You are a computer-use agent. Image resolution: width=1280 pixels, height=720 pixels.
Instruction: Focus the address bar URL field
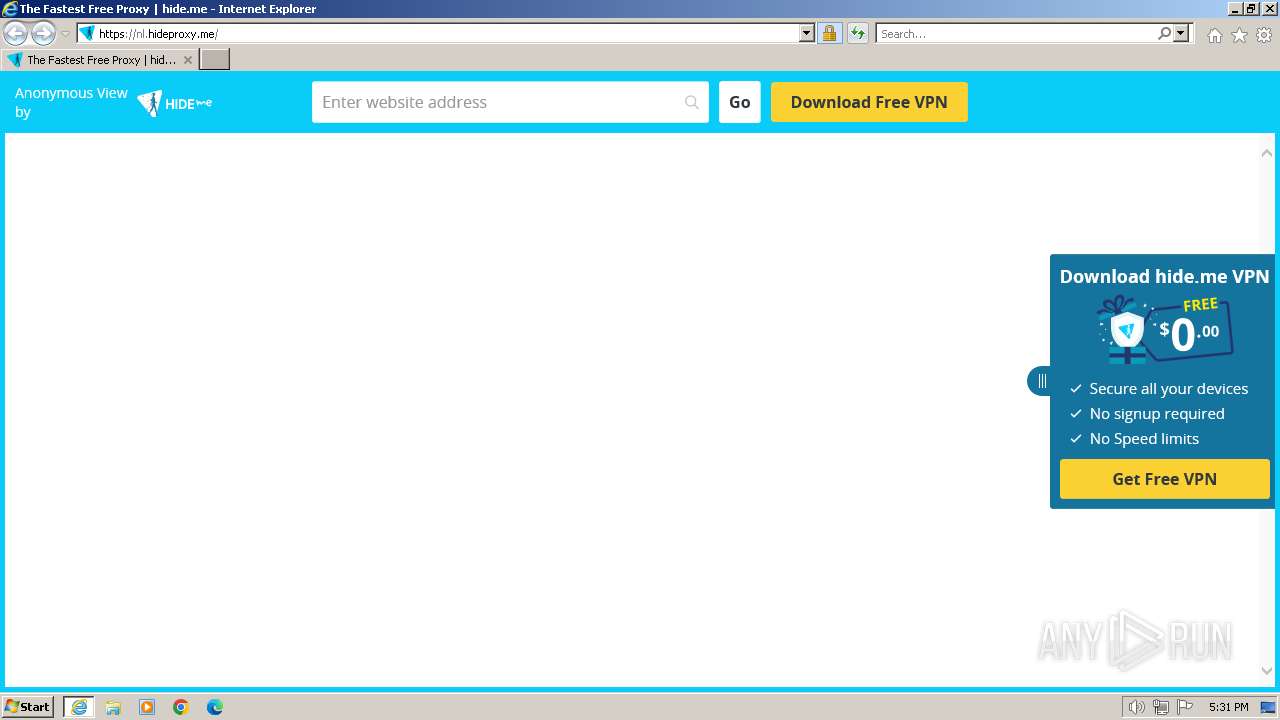coord(446,33)
